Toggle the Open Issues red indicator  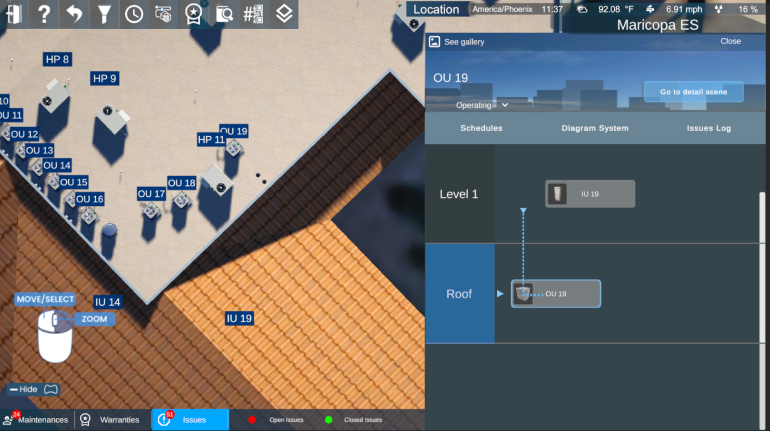253,420
